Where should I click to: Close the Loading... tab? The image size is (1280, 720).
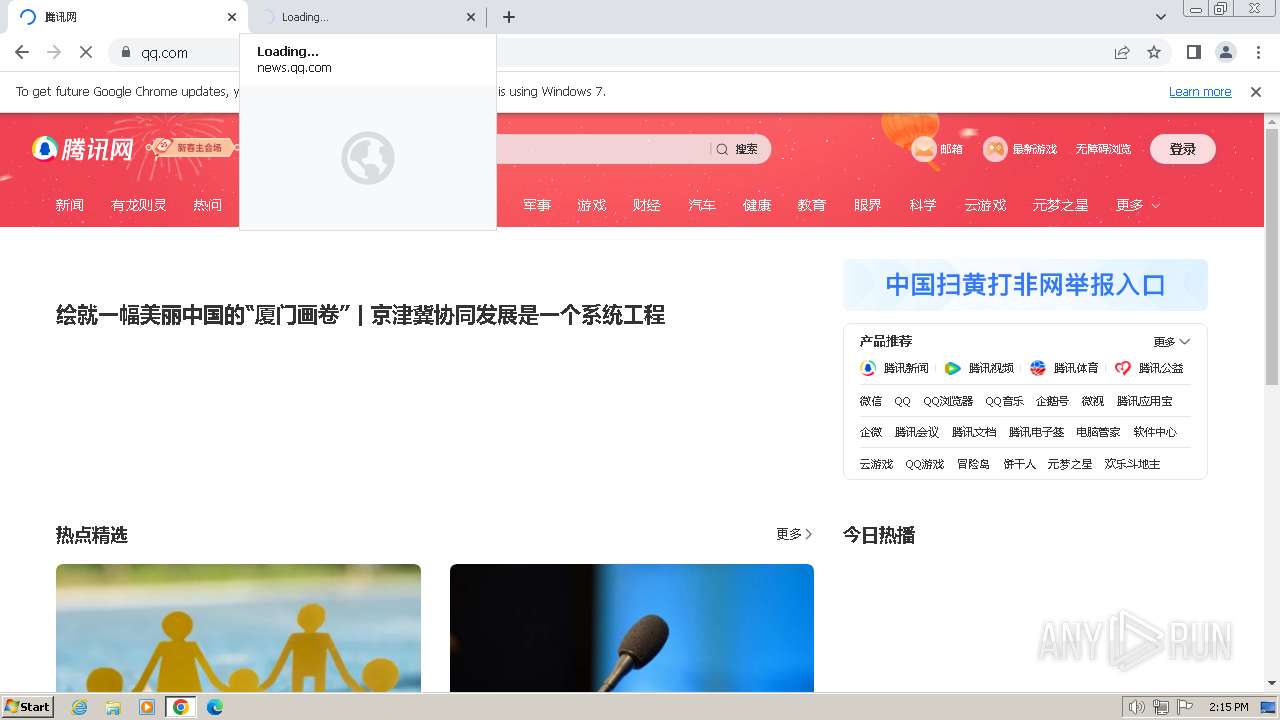tap(471, 17)
